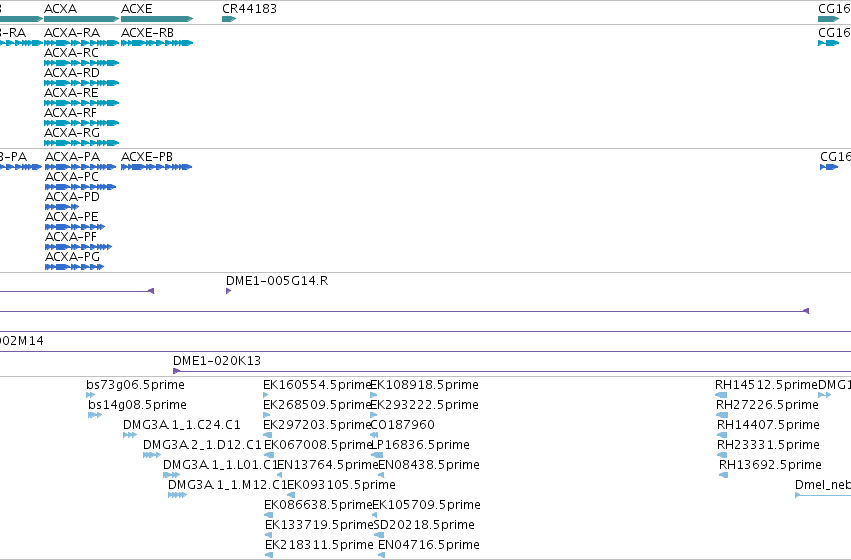Select the ACXA-RD transcript

pos(81,83)
